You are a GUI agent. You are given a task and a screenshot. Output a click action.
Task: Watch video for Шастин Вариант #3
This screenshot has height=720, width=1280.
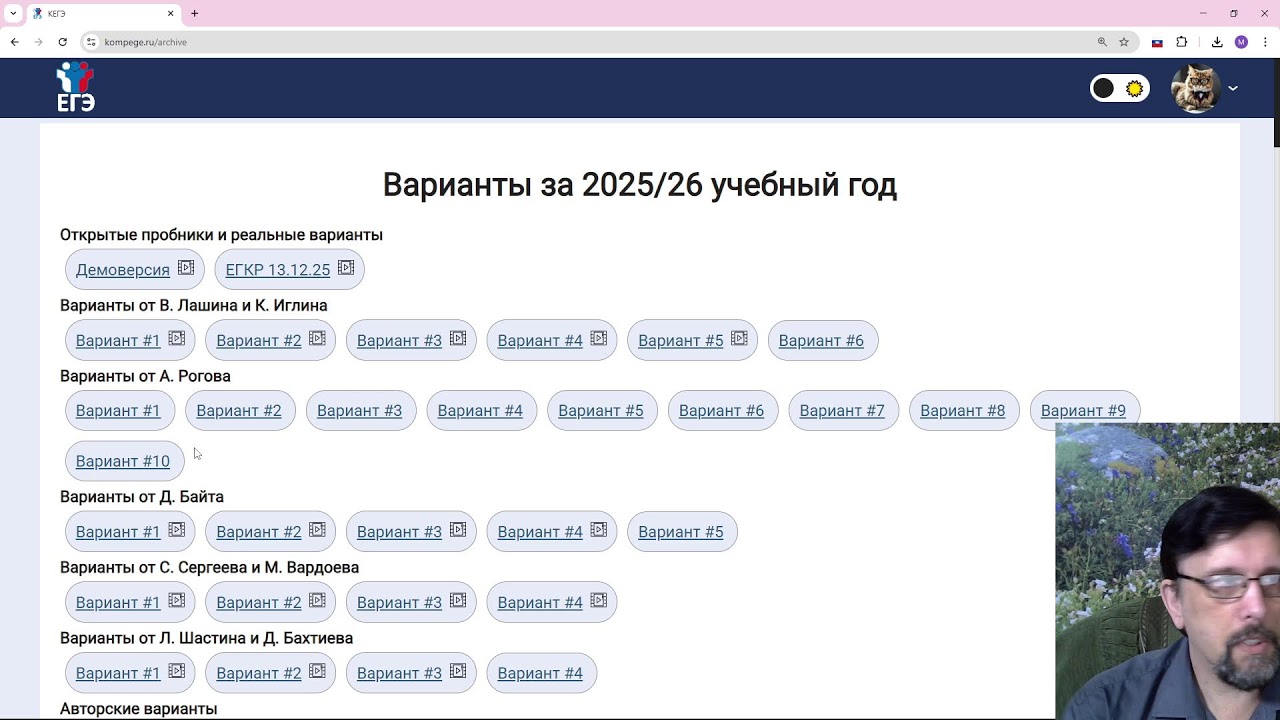point(458,672)
